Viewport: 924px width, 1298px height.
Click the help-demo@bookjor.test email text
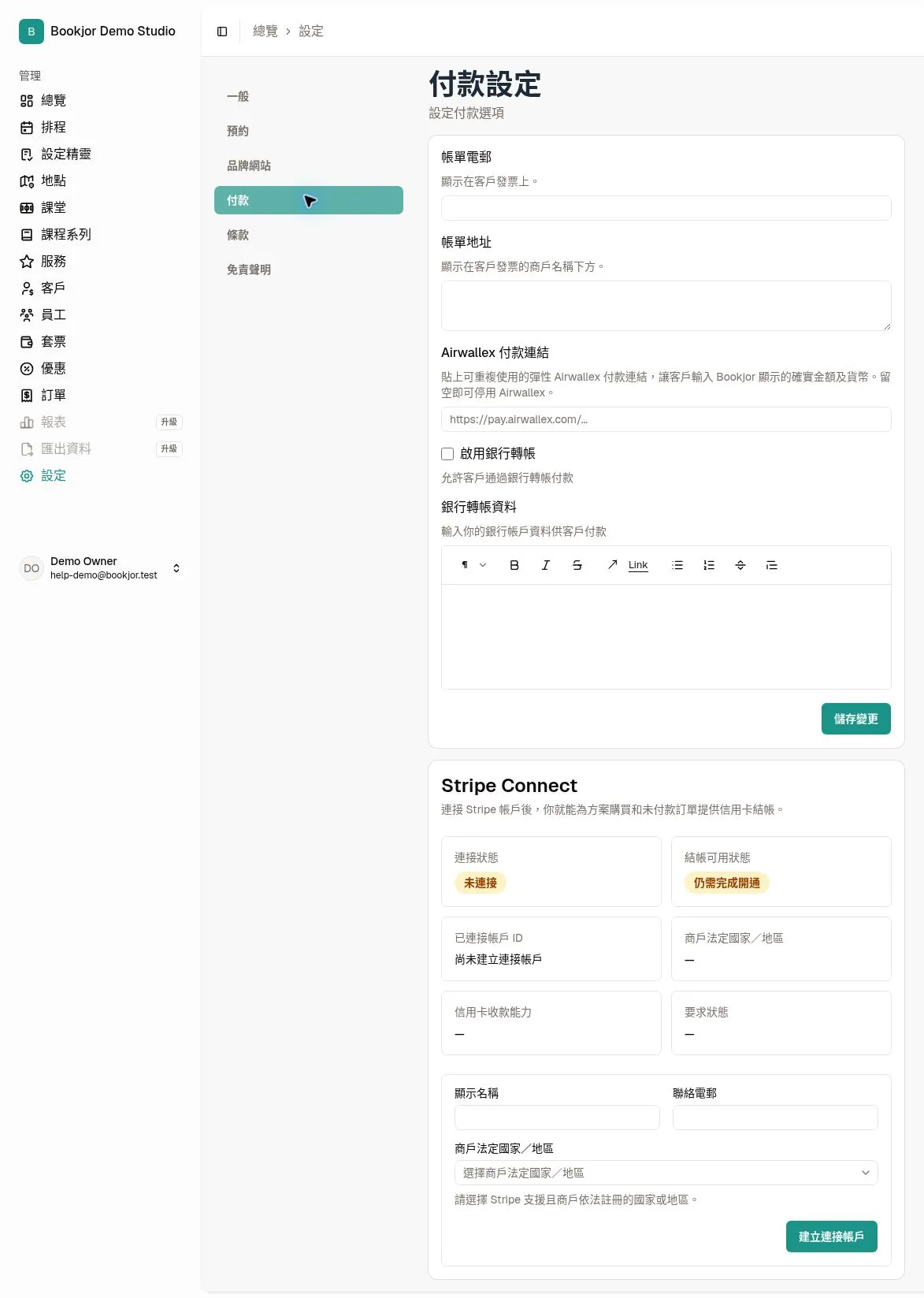[x=104, y=575]
